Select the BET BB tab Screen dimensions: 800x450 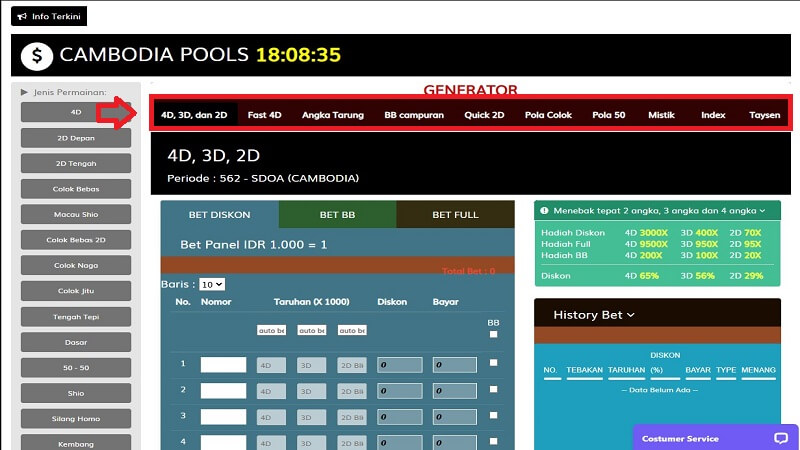tap(337, 214)
